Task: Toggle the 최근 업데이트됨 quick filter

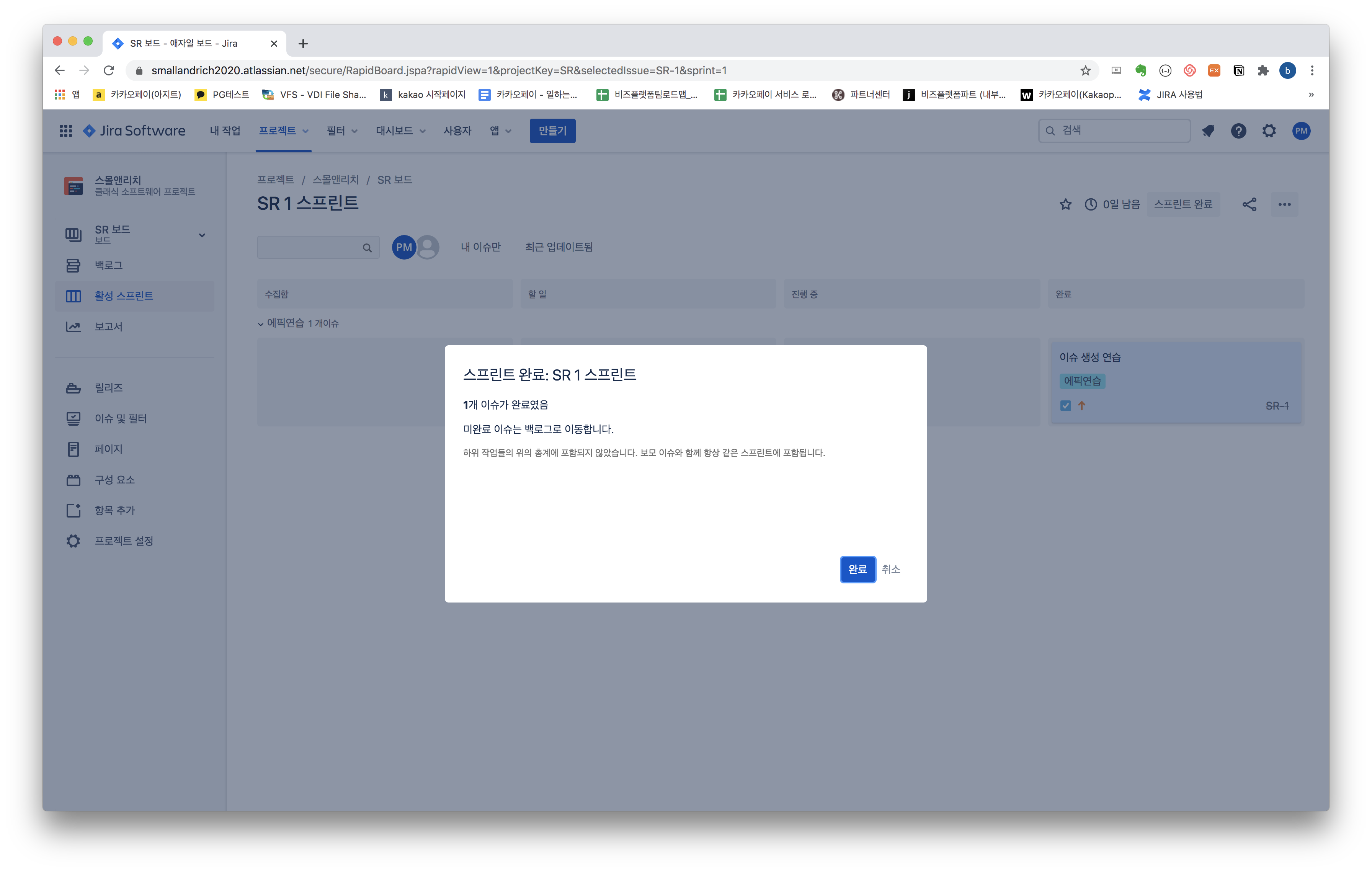Action: [x=559, y=247]
